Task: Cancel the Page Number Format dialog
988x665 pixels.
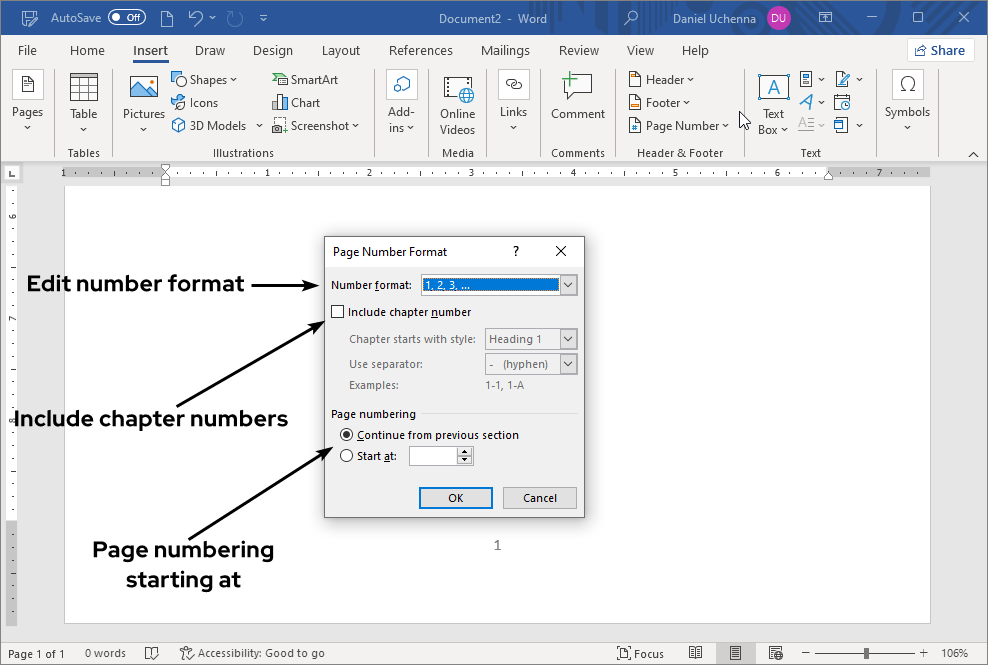Action: pyautogui.click(x=539, y=497)
